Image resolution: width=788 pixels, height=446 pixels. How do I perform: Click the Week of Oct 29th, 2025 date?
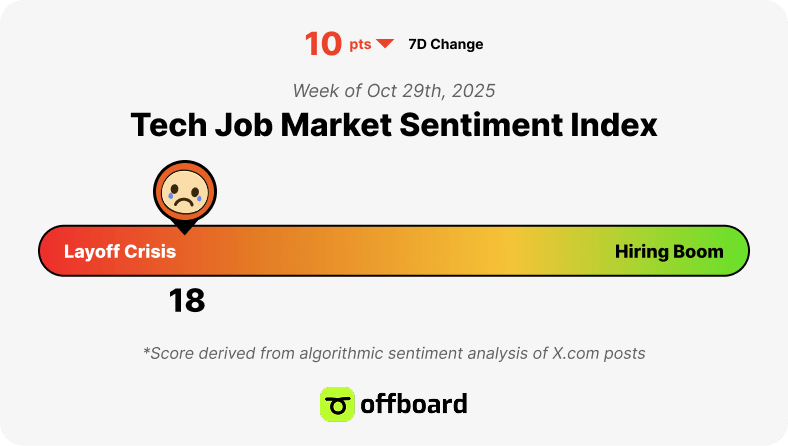point(394,91)
